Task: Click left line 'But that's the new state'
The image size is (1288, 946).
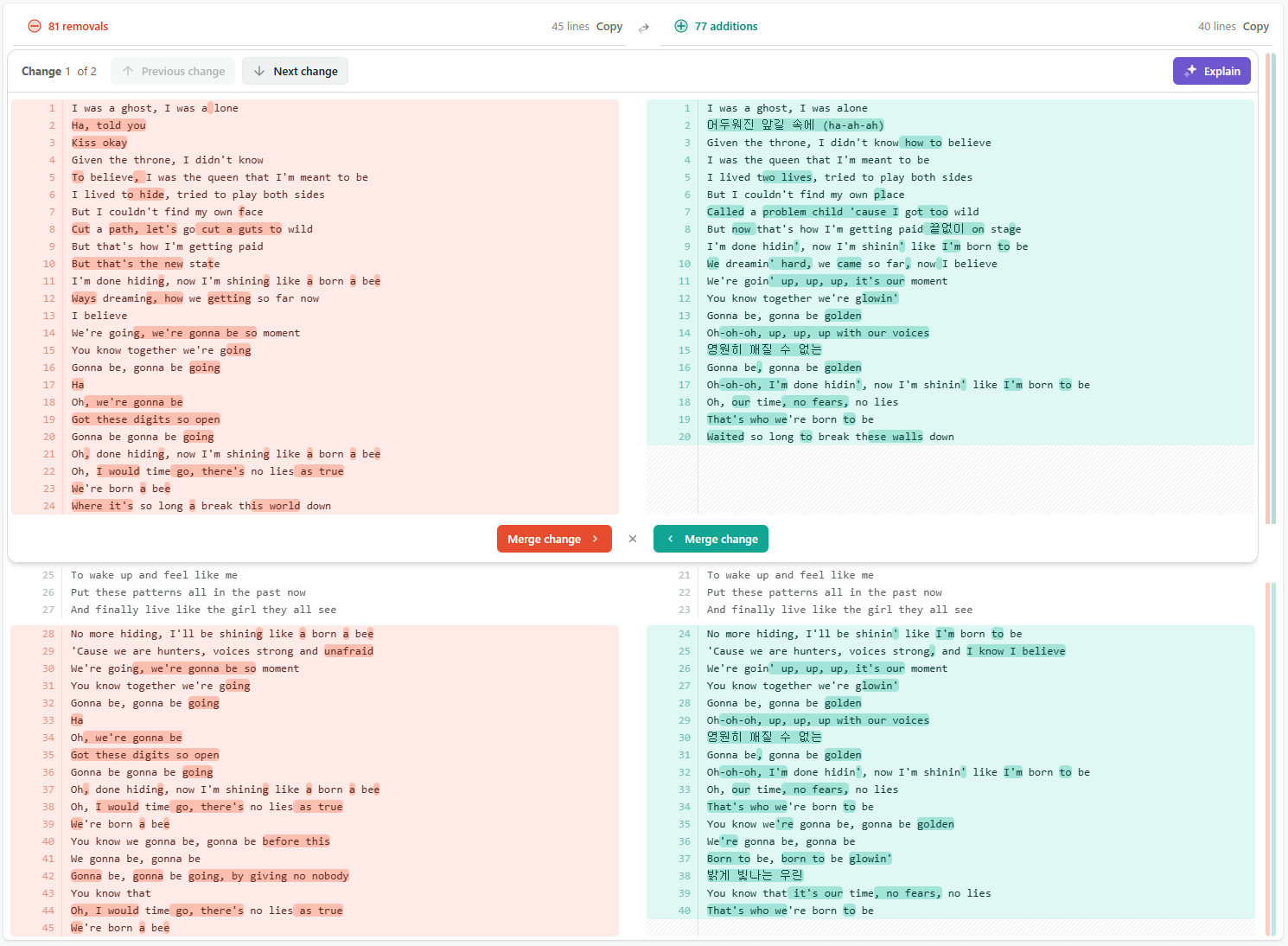Action: tap(145, 264)
